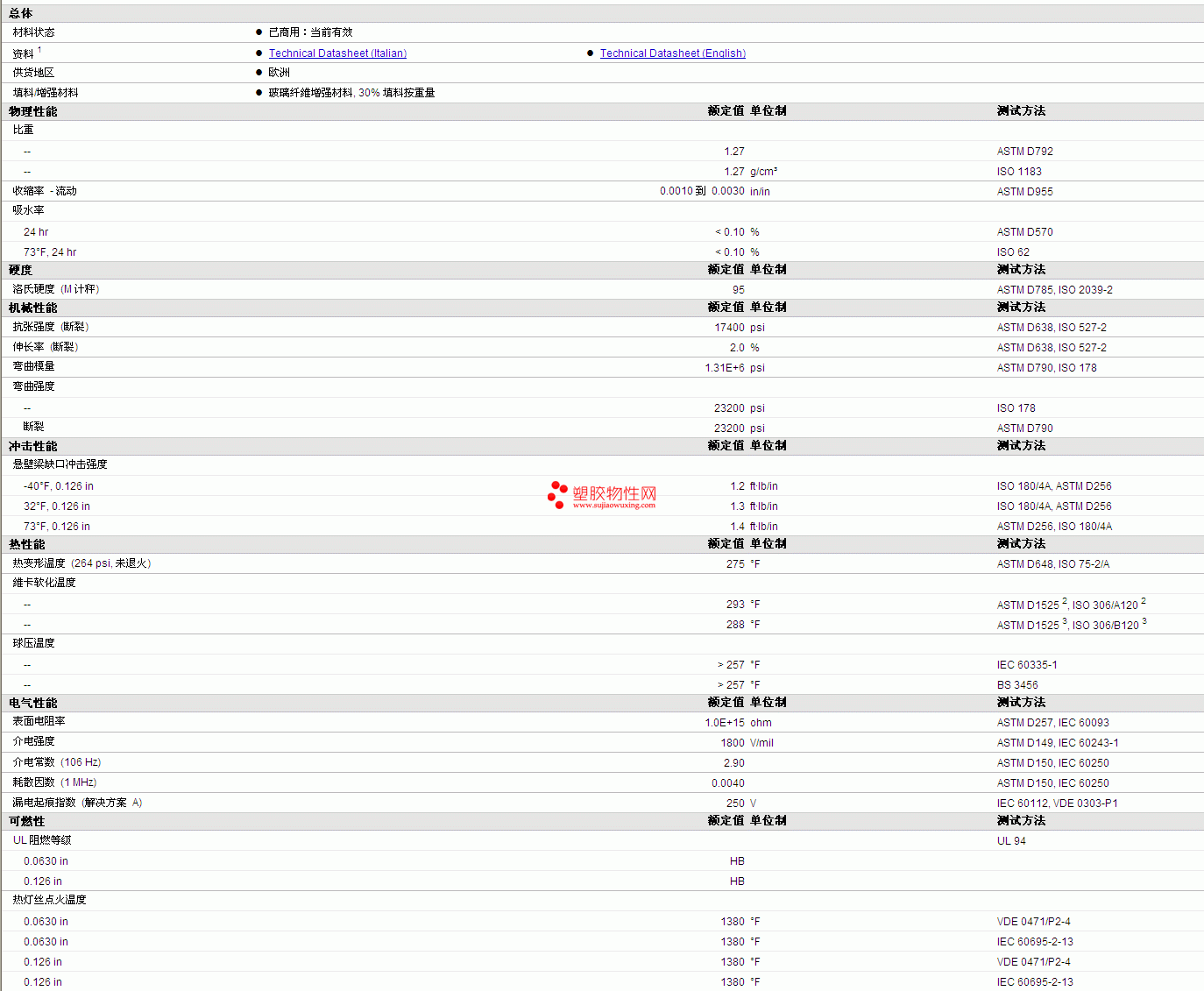Click tensile strength value 17400
Image resolution: width=1204 pixels, height=991 pixels.
click(729, 328)
